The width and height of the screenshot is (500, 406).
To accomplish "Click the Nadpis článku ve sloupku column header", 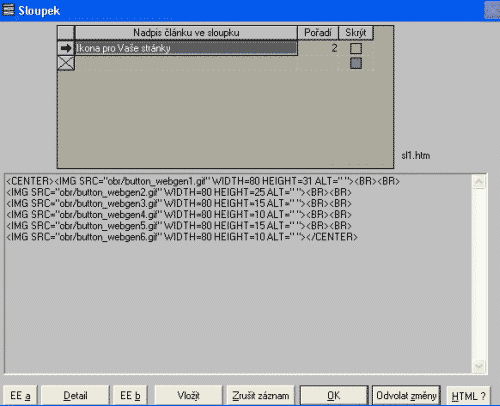I will (x=186, y=33).
